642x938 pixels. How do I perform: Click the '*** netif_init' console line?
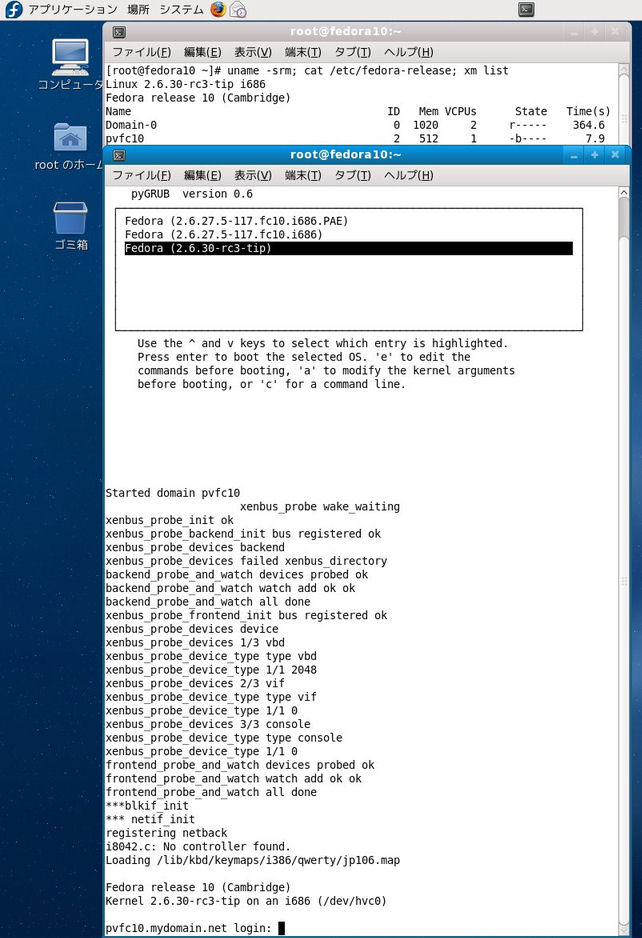(x=150, y=819)
